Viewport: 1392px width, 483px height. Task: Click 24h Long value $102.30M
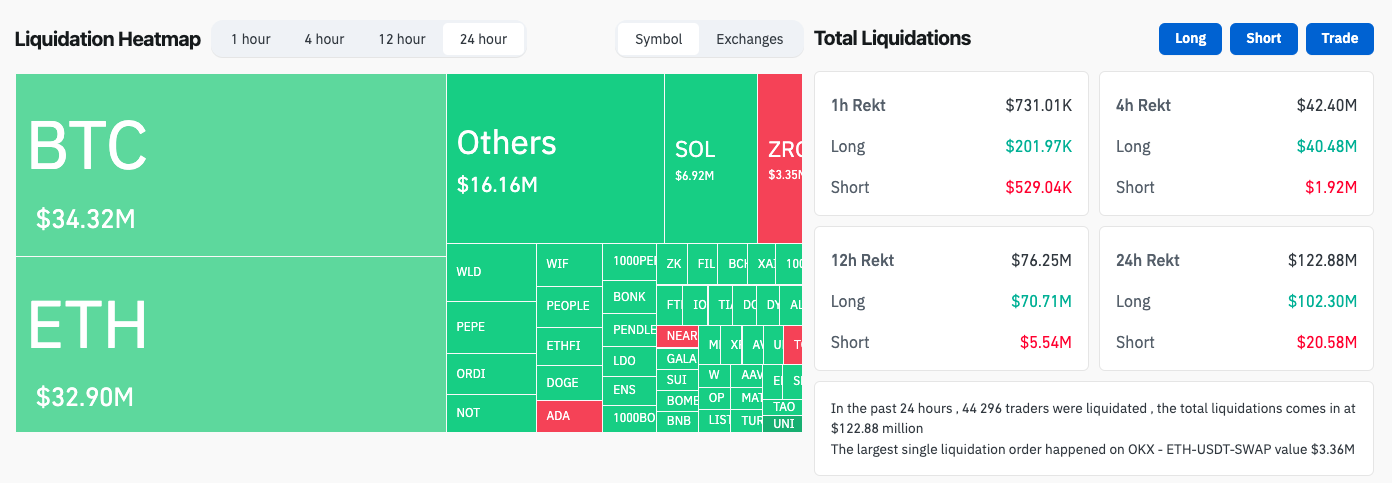(x=1322, y=301)
